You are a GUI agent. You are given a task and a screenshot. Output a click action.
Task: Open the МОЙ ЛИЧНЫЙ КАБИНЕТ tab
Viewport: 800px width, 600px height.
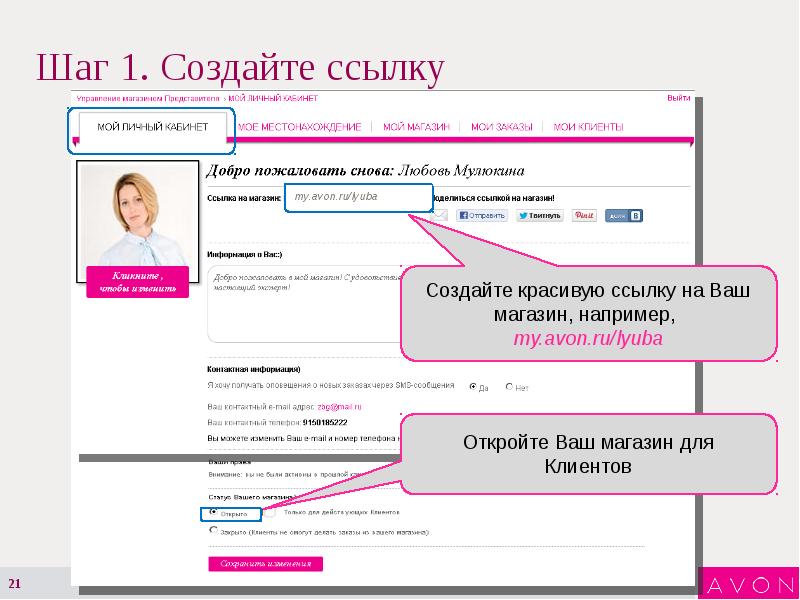click(152, 128)
